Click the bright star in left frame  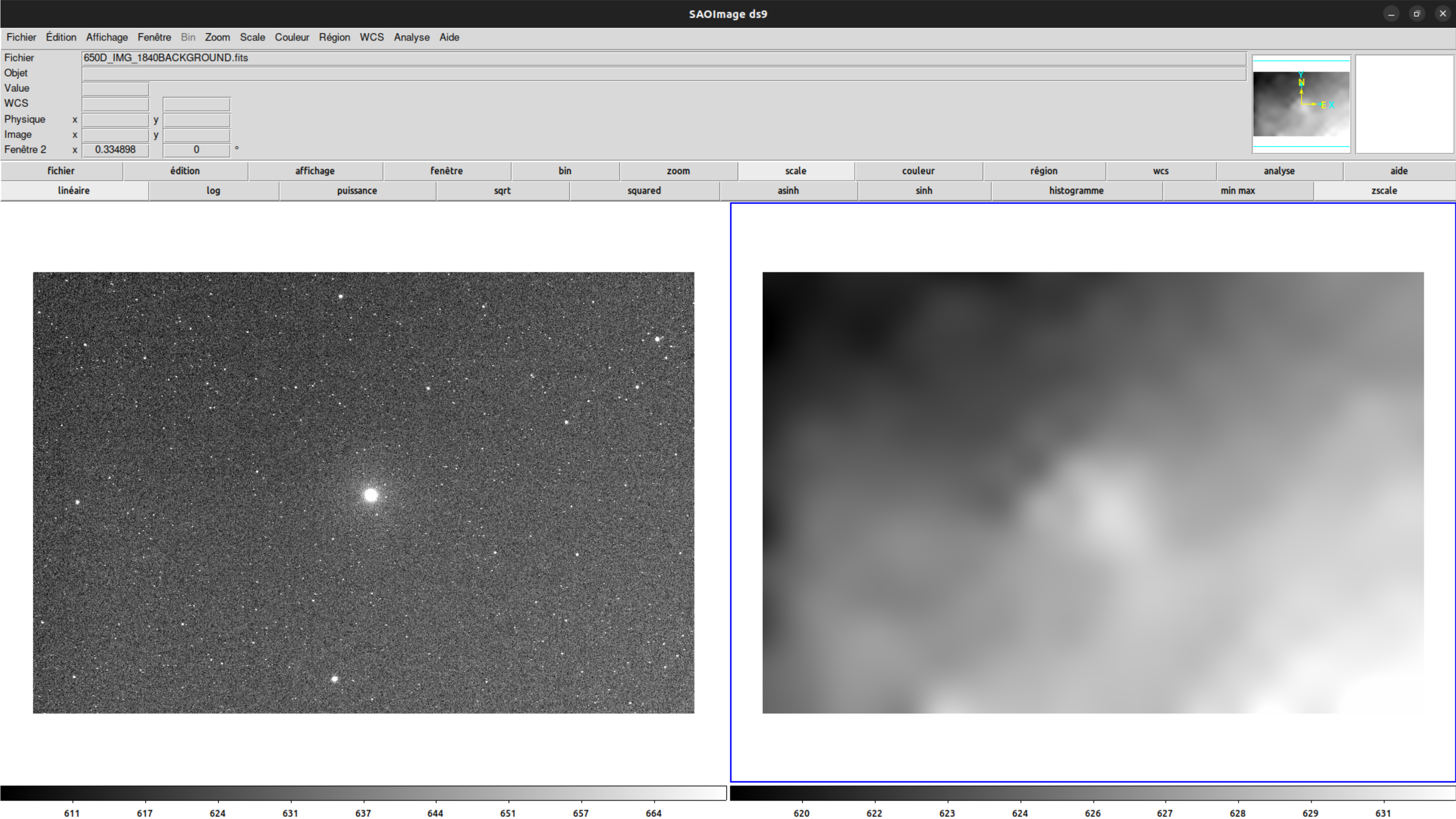click(x=371, y=495)
